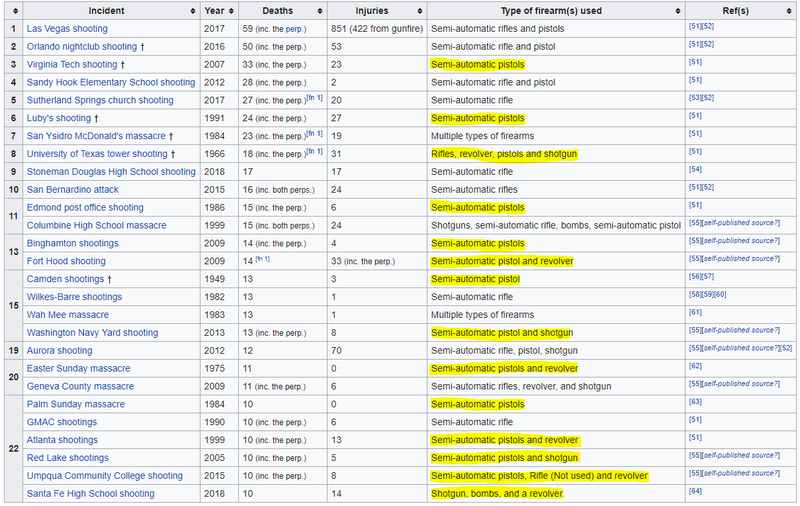Open Santa Fe High School shooting link
800x506 pixels.
90,493
